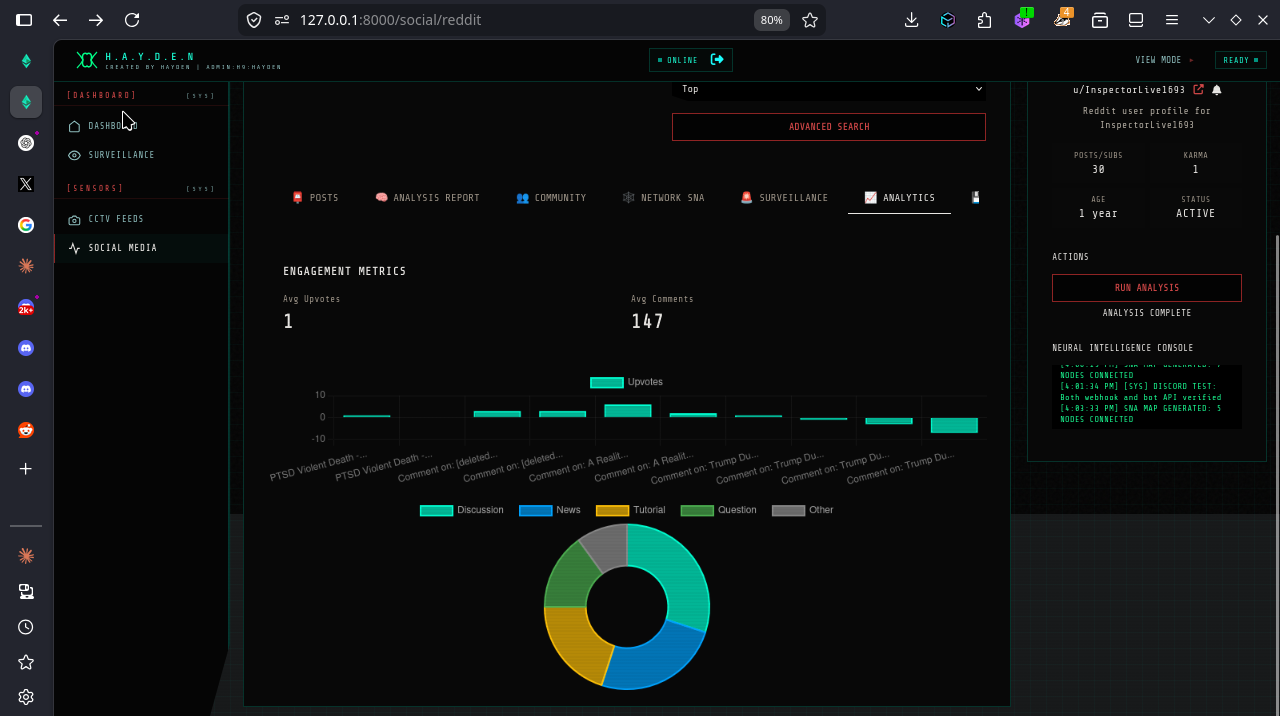Click the Run Analysis button
This screenshot has width=1280, height=716.
(1147, 288)
